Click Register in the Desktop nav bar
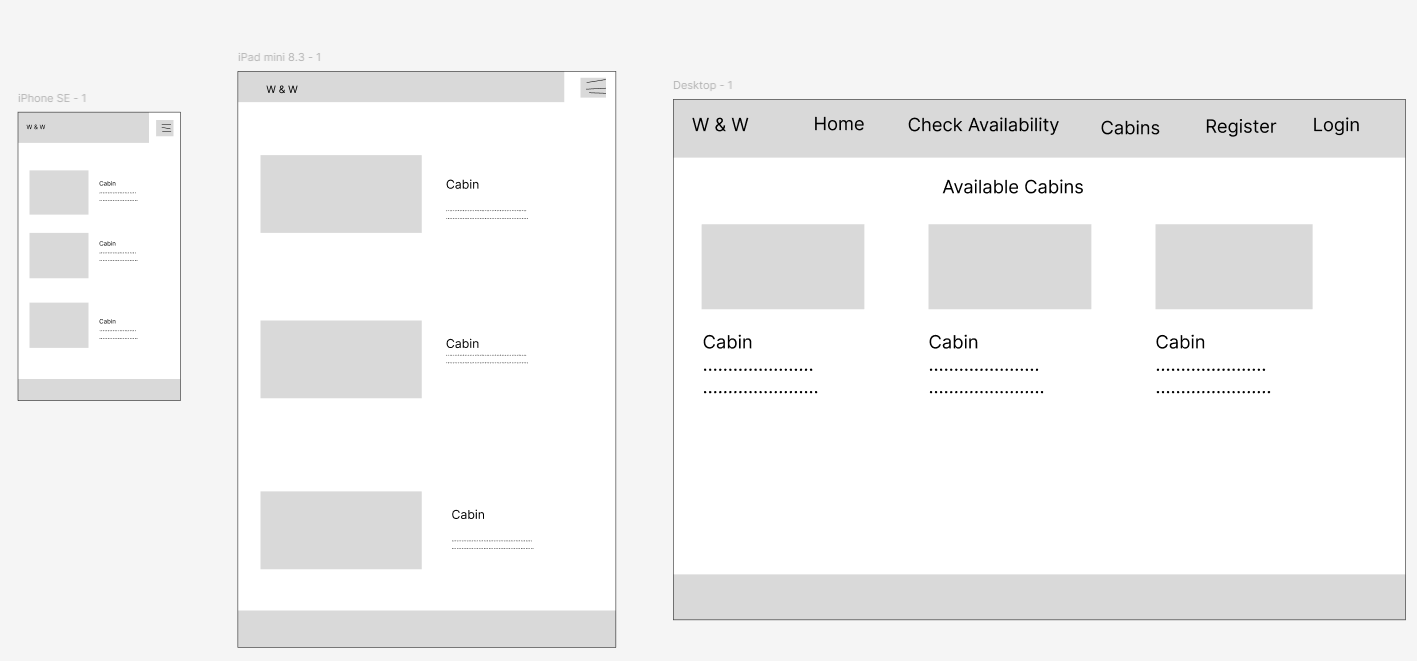This screenshot has height=661, width=1417. [x=1240, y=127]
